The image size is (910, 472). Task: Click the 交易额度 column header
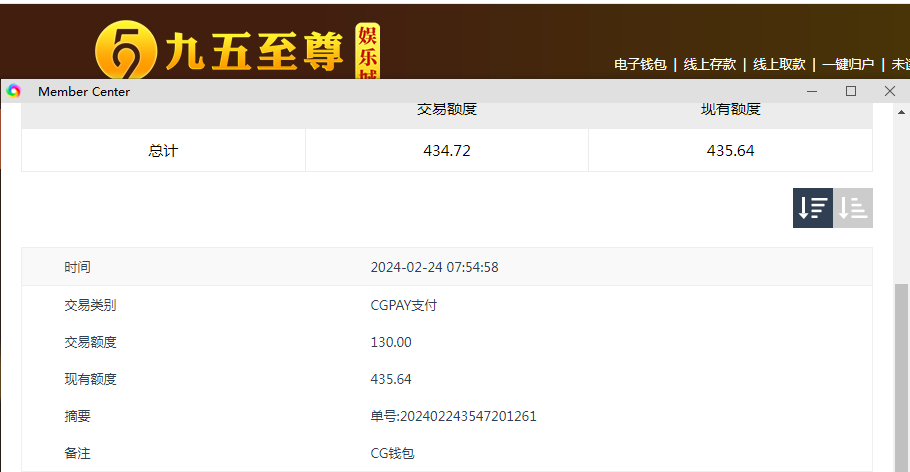(447, 109)
